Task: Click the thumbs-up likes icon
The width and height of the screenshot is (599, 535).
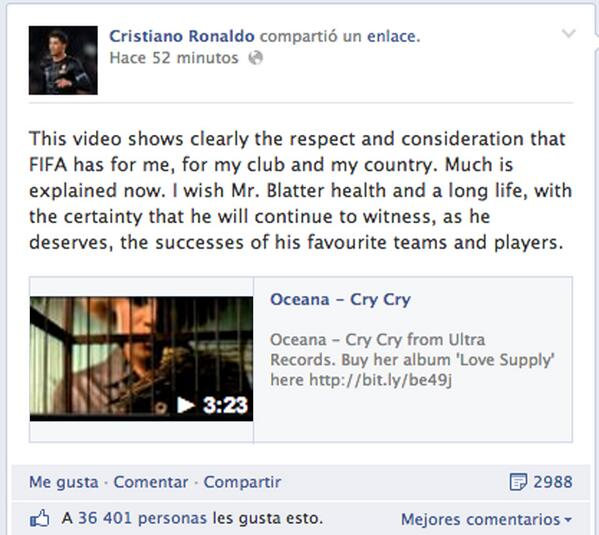Action: [x=40, y=518]
